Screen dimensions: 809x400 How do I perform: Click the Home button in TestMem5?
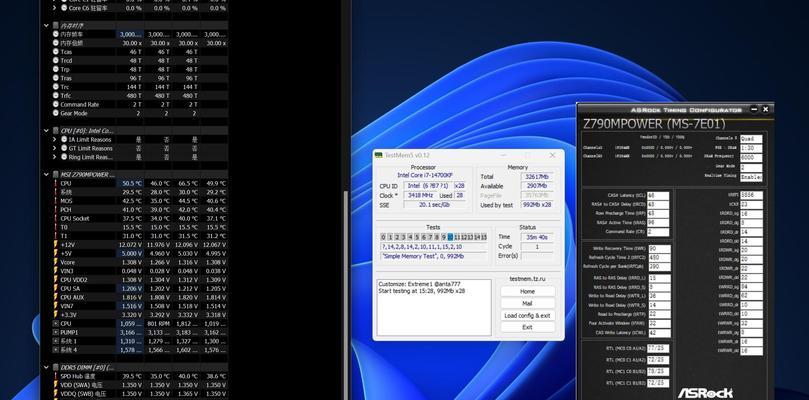527,291
